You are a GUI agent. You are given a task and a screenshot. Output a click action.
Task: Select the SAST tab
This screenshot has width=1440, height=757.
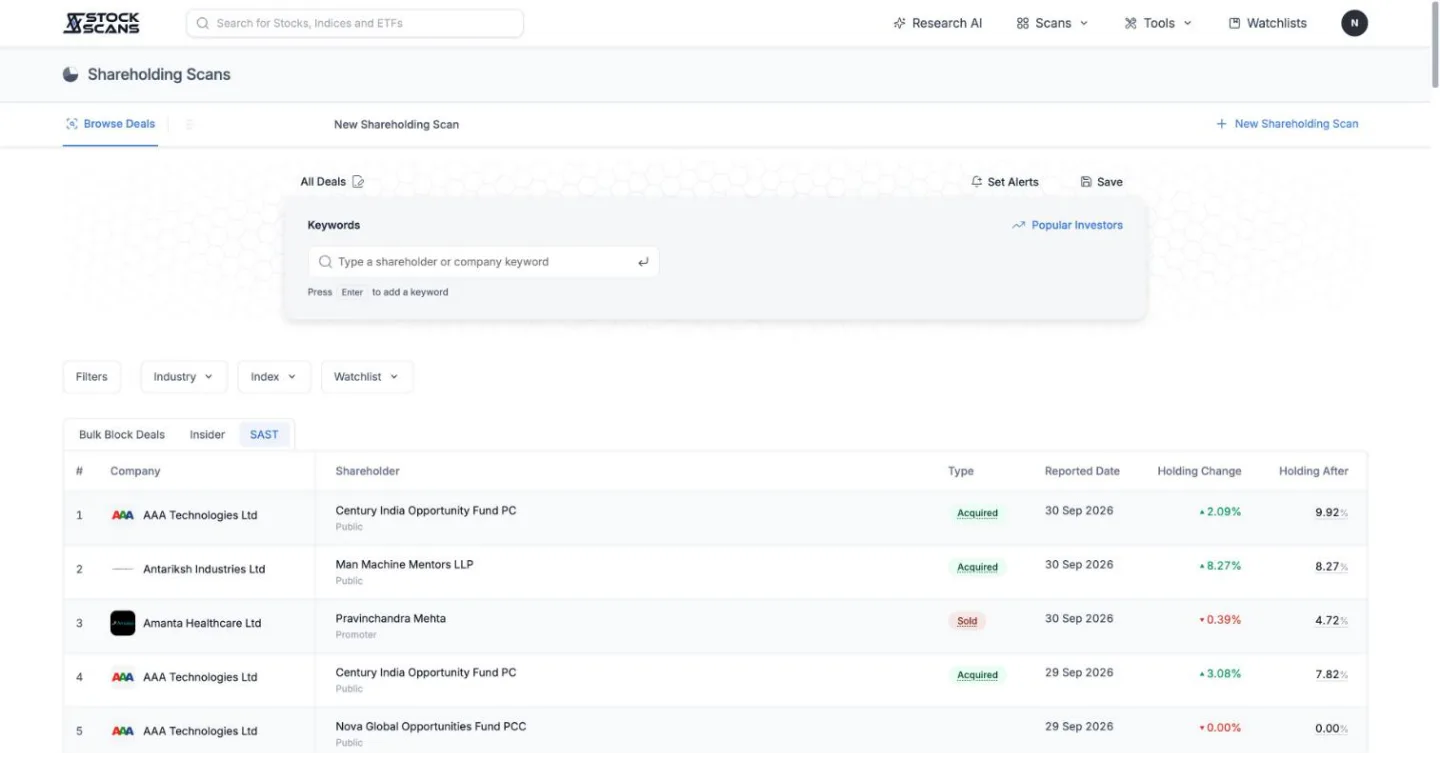click(264, 435)
